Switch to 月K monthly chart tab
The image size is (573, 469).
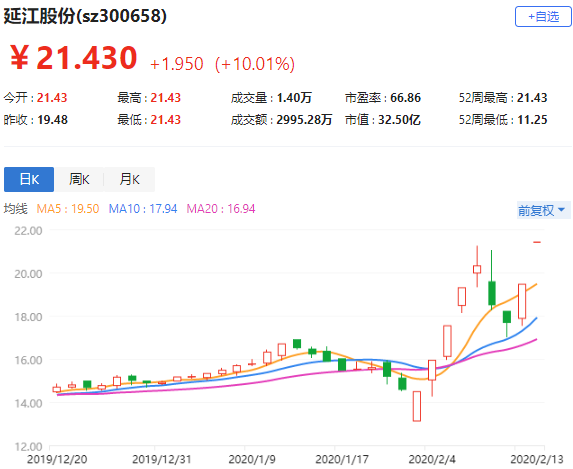coord(129,179)
